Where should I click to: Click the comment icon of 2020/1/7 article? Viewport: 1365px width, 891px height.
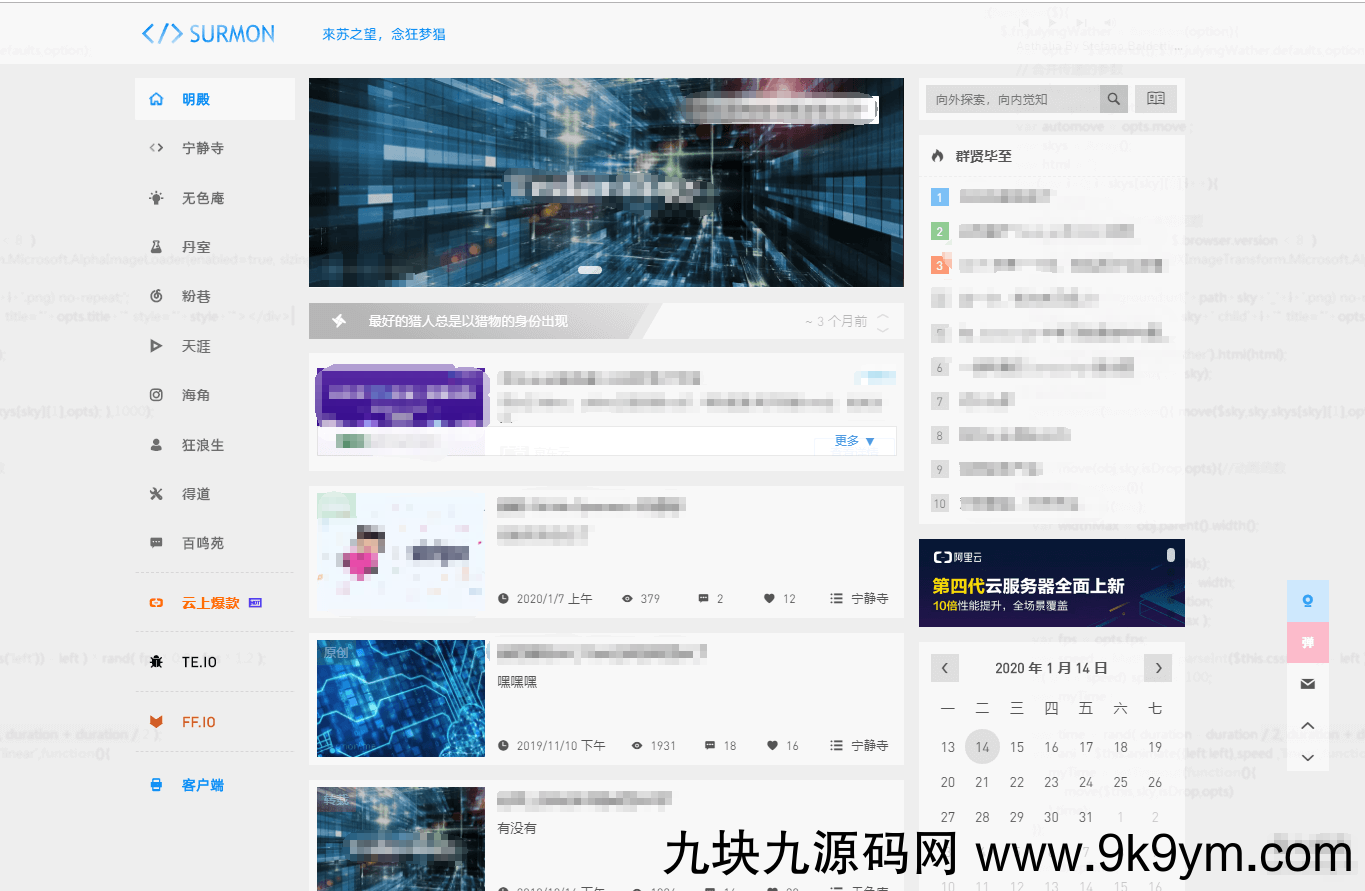click(x=703, y=599)
